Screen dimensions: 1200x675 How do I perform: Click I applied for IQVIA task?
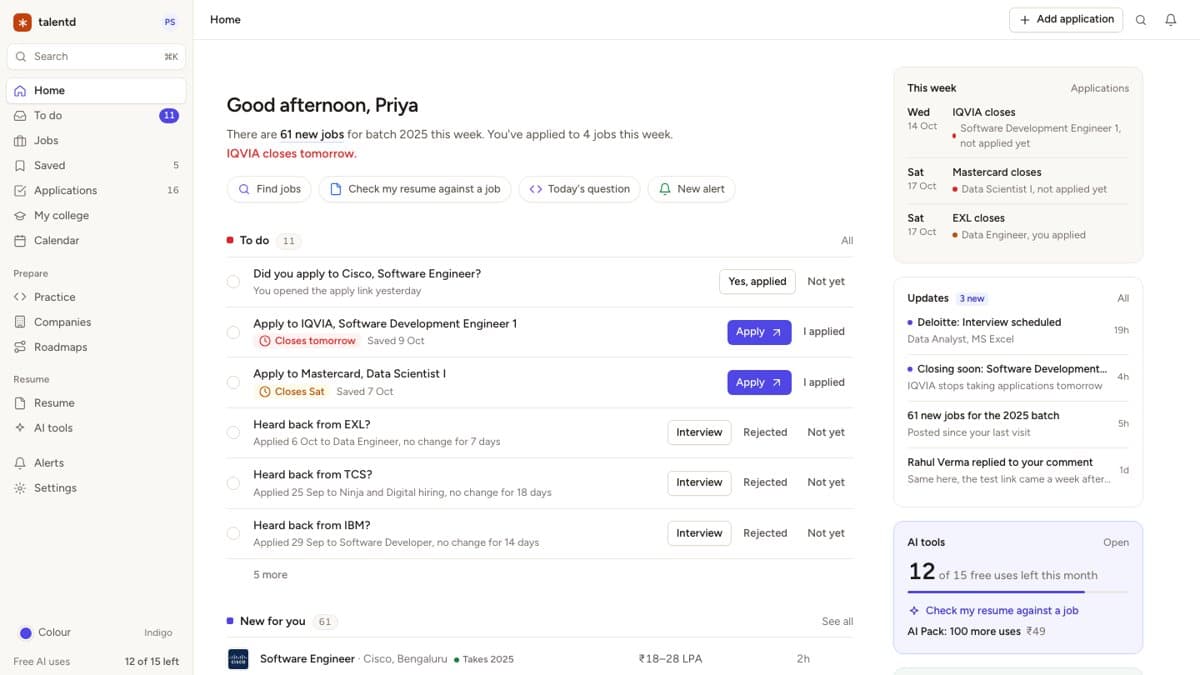click(824, 332)
